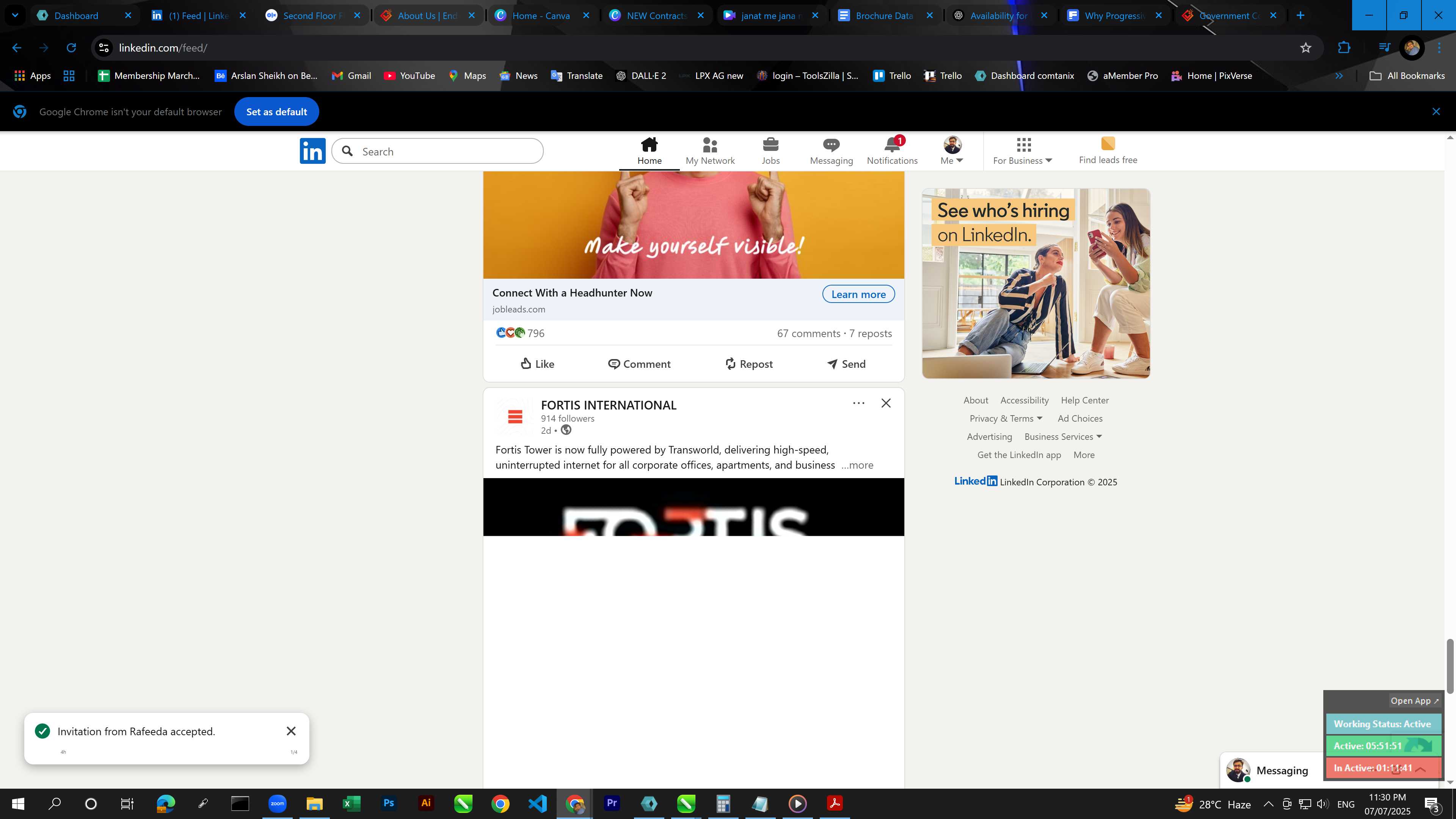Viewport: 1456px width, 819px height.
Task: Click the Windows Start button
Action: pyautogui.click(x=18, y=804)
